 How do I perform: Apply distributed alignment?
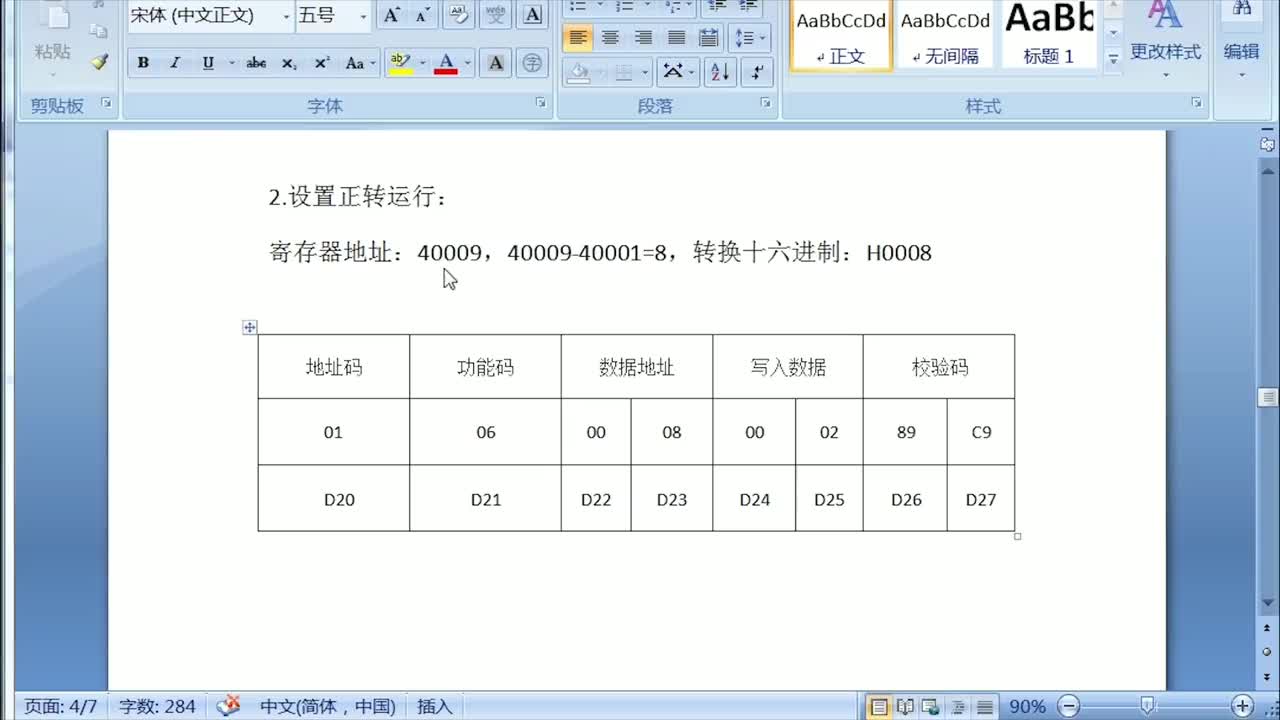coord(708,38)
